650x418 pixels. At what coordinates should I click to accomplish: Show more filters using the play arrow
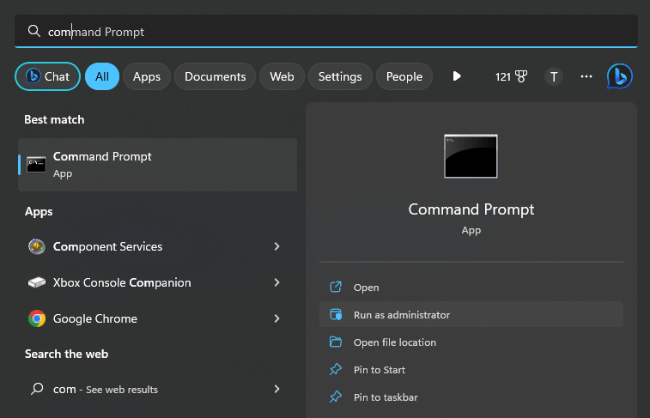456,77
